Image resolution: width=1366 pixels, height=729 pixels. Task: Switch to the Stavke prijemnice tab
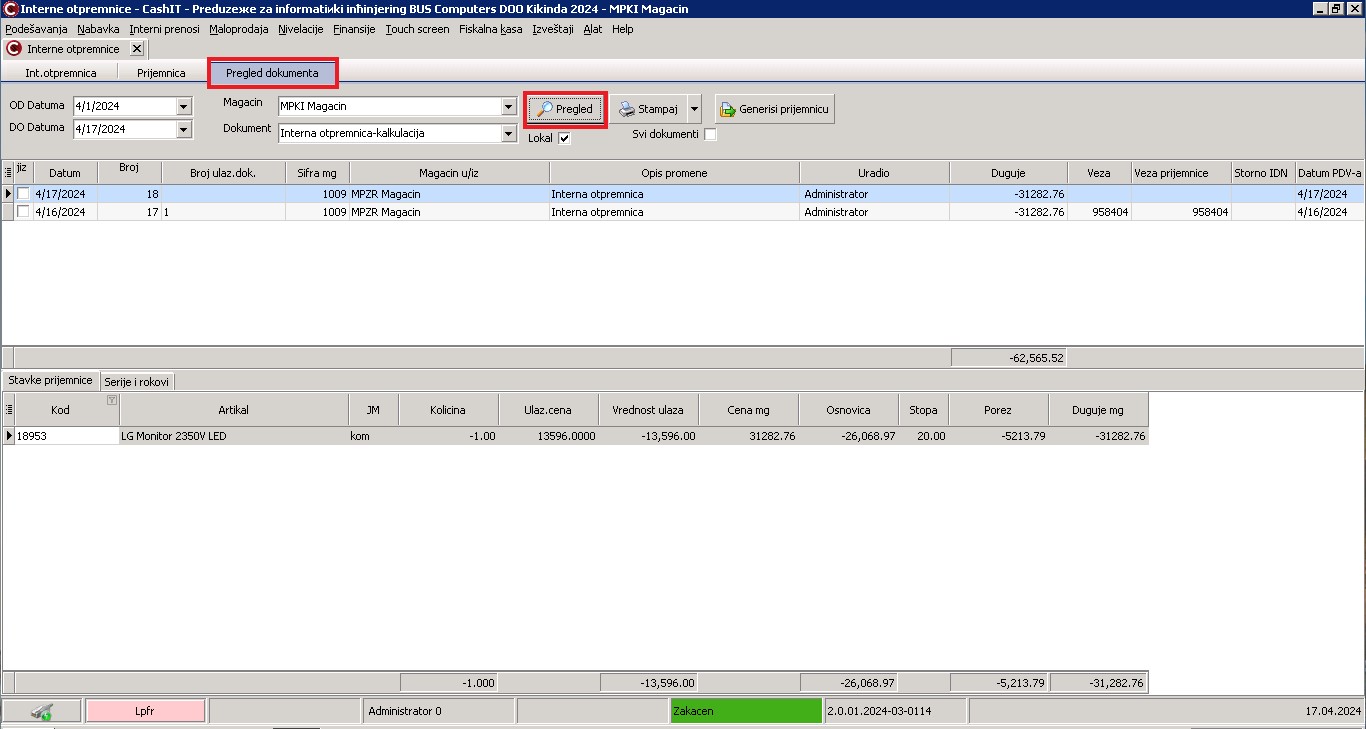tap(50, 380)
